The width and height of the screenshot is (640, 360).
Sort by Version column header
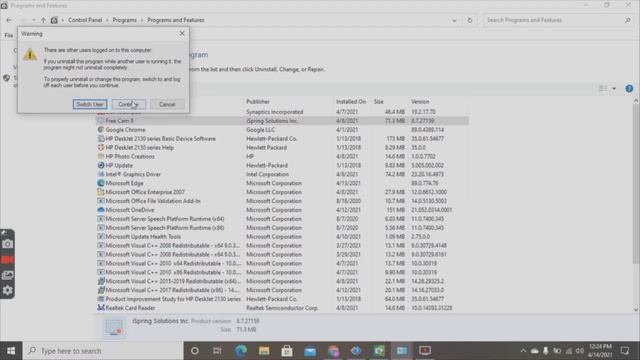pyautogui.click(x=420, y=102)
